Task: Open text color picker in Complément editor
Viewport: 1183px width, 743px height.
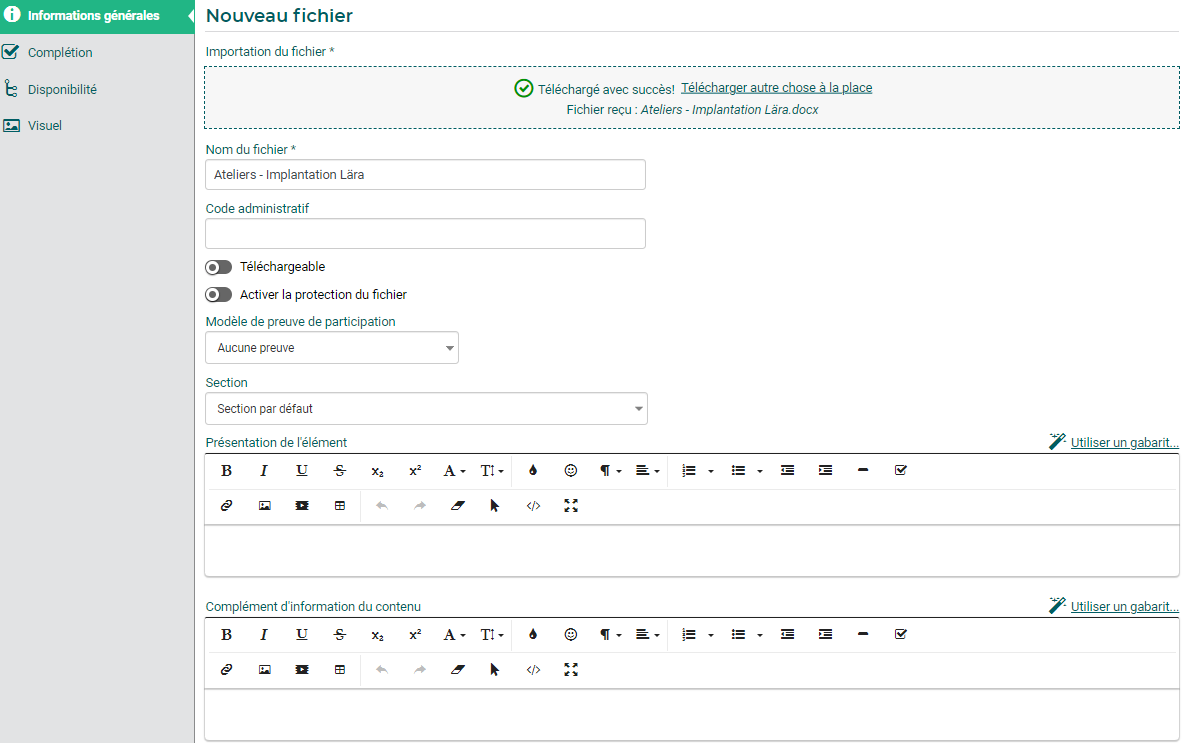Action: [533, 634]
